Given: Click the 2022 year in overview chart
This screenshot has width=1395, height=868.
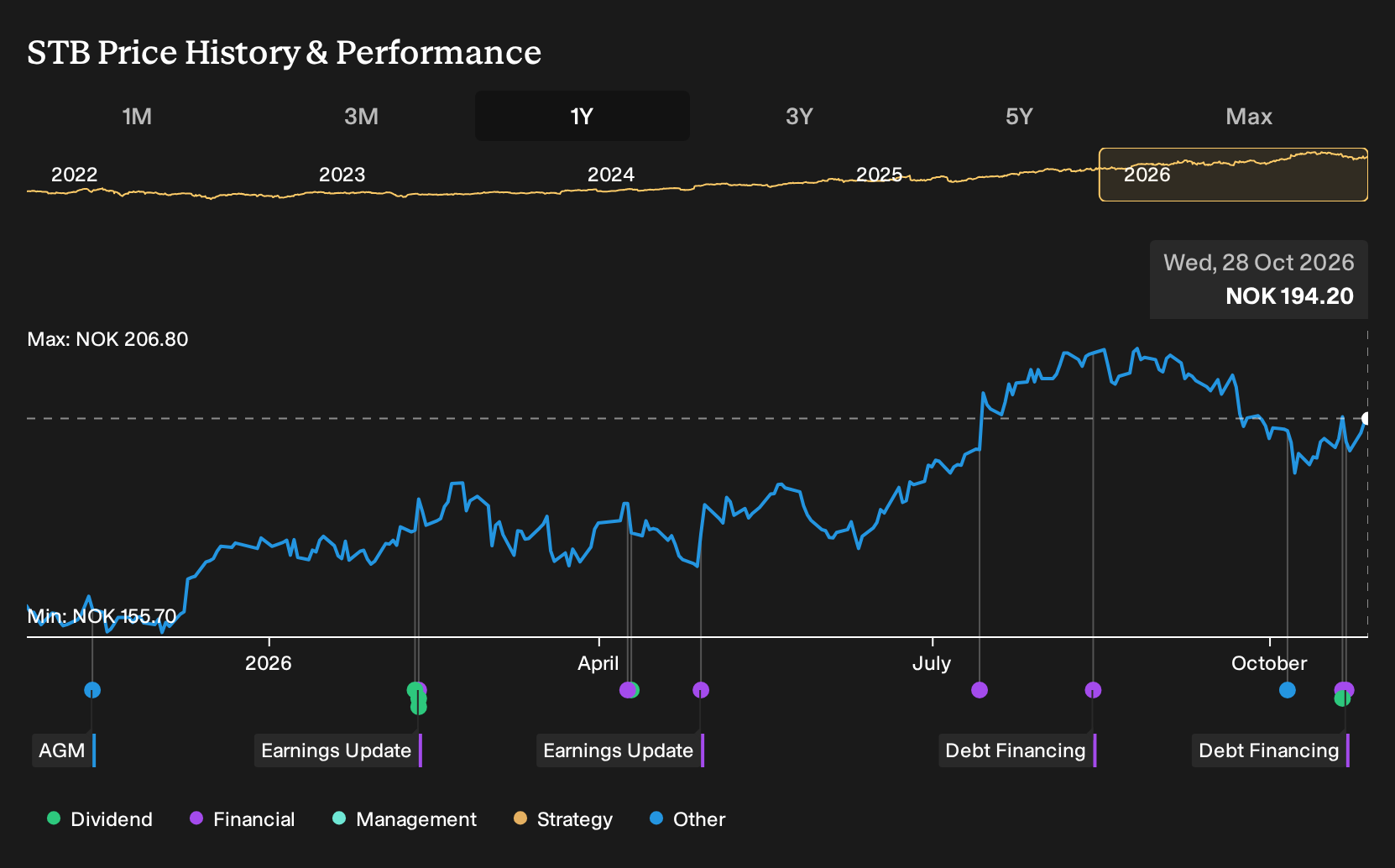Looking at the screenshot, I should [75, 175].
